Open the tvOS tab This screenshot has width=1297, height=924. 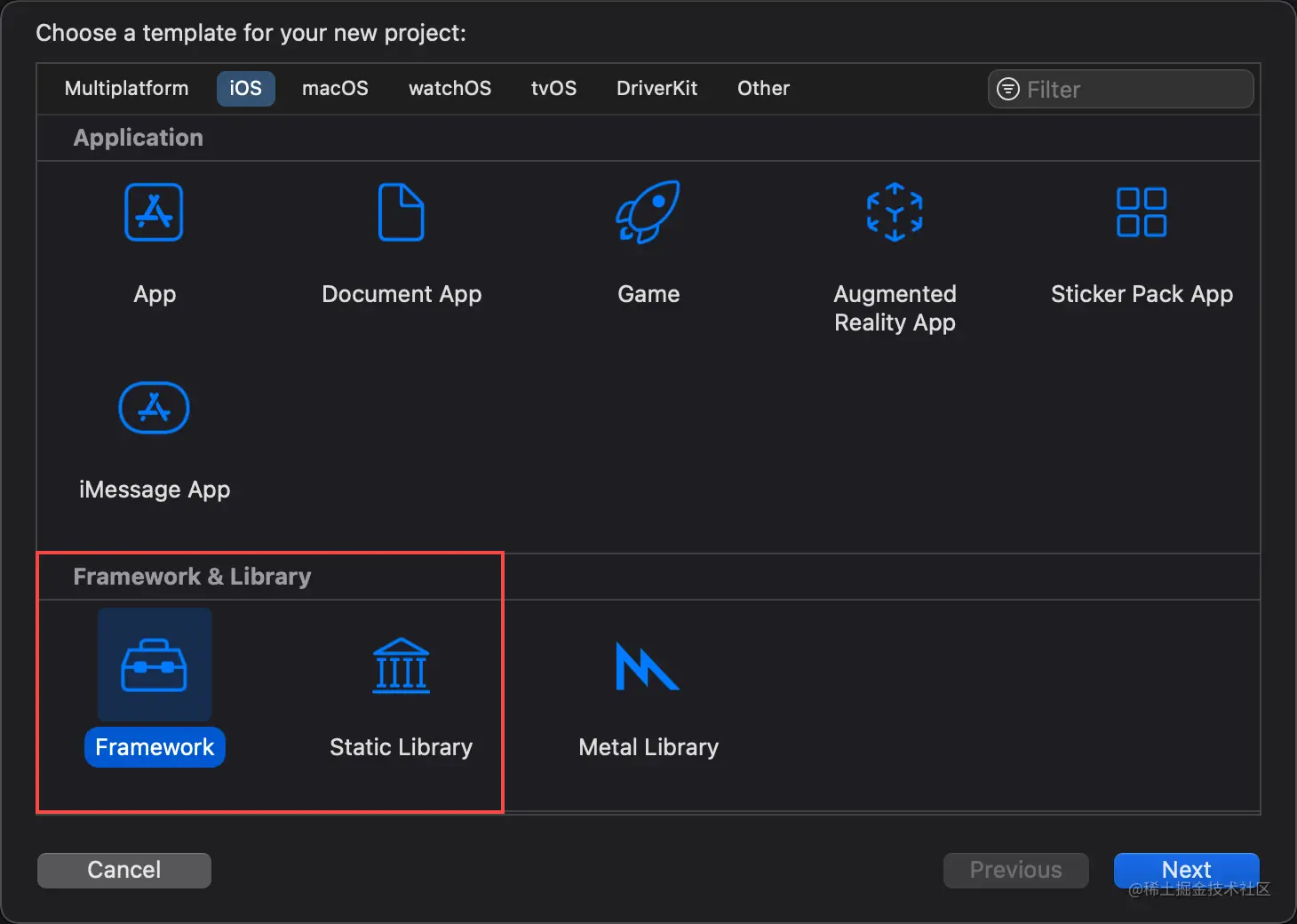553,88
